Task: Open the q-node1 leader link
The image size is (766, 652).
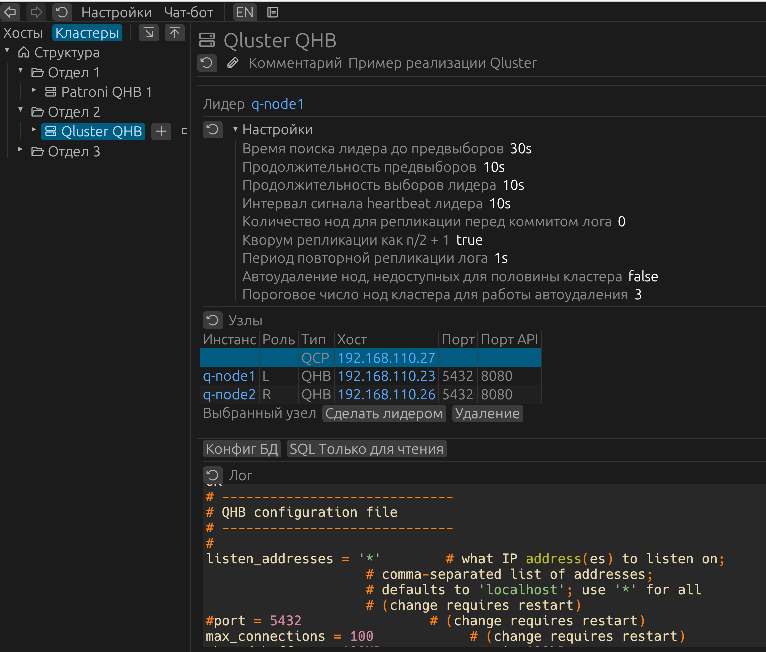Action: (277, 103)
